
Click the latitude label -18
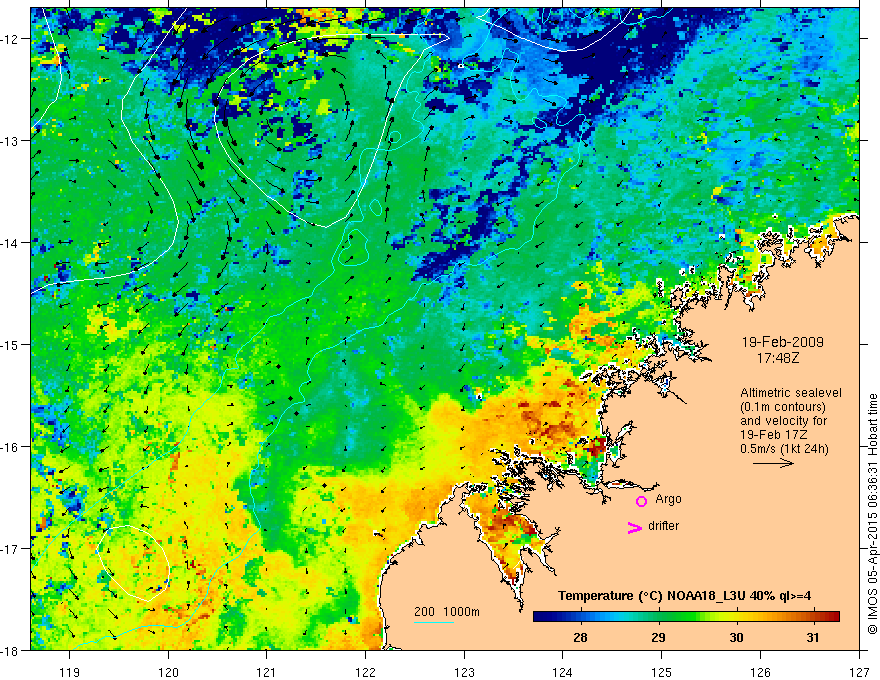coord(10,651)
